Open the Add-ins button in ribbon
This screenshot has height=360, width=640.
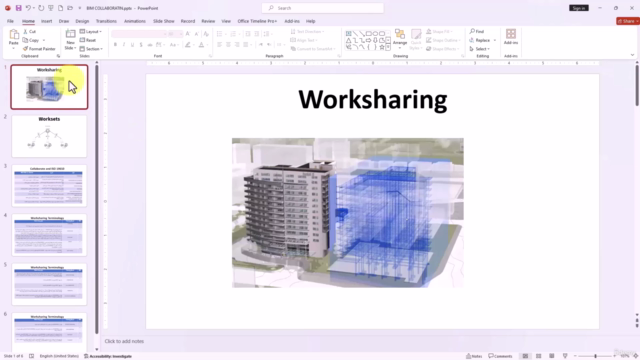click(511, 36)
